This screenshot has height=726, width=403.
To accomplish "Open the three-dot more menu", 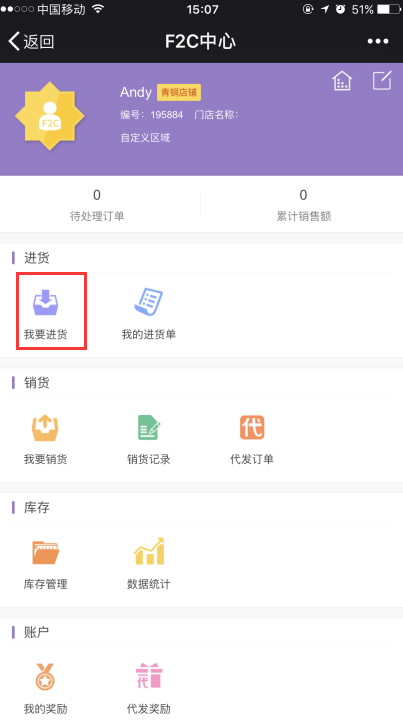I will pyautogui.click(x=378, y=42).
